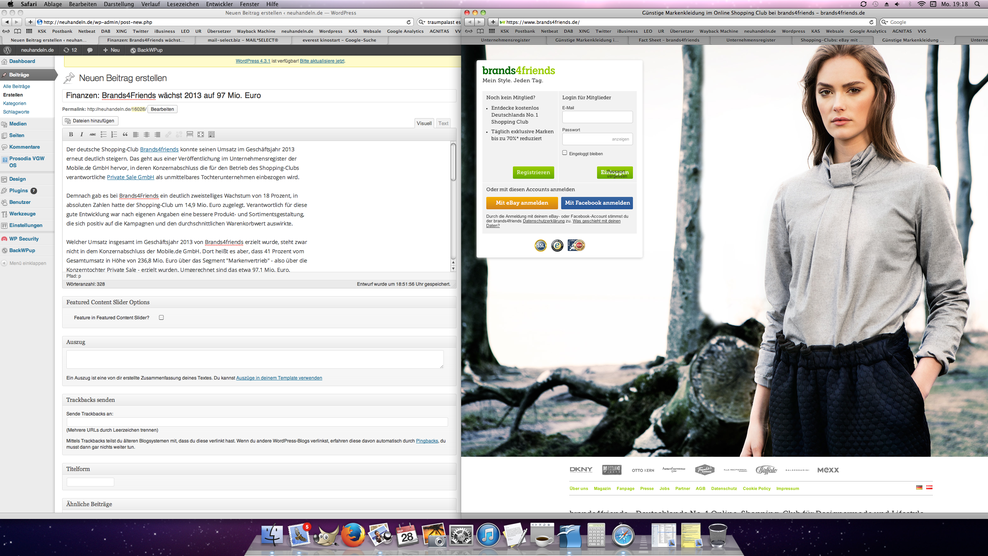
Task: Click Bearbeiten next to the permalink
Action: pyautogui.click(x=162, y=109)
